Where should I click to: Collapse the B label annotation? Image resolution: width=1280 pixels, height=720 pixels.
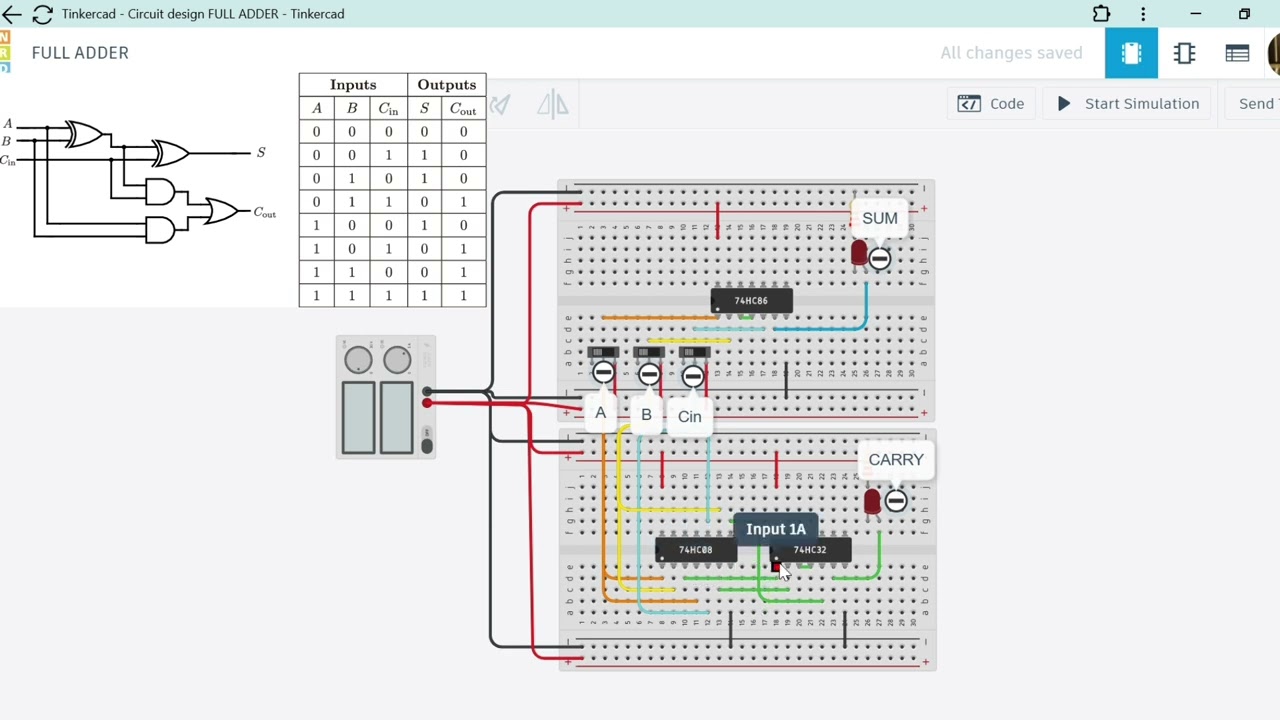coord(649,375)
